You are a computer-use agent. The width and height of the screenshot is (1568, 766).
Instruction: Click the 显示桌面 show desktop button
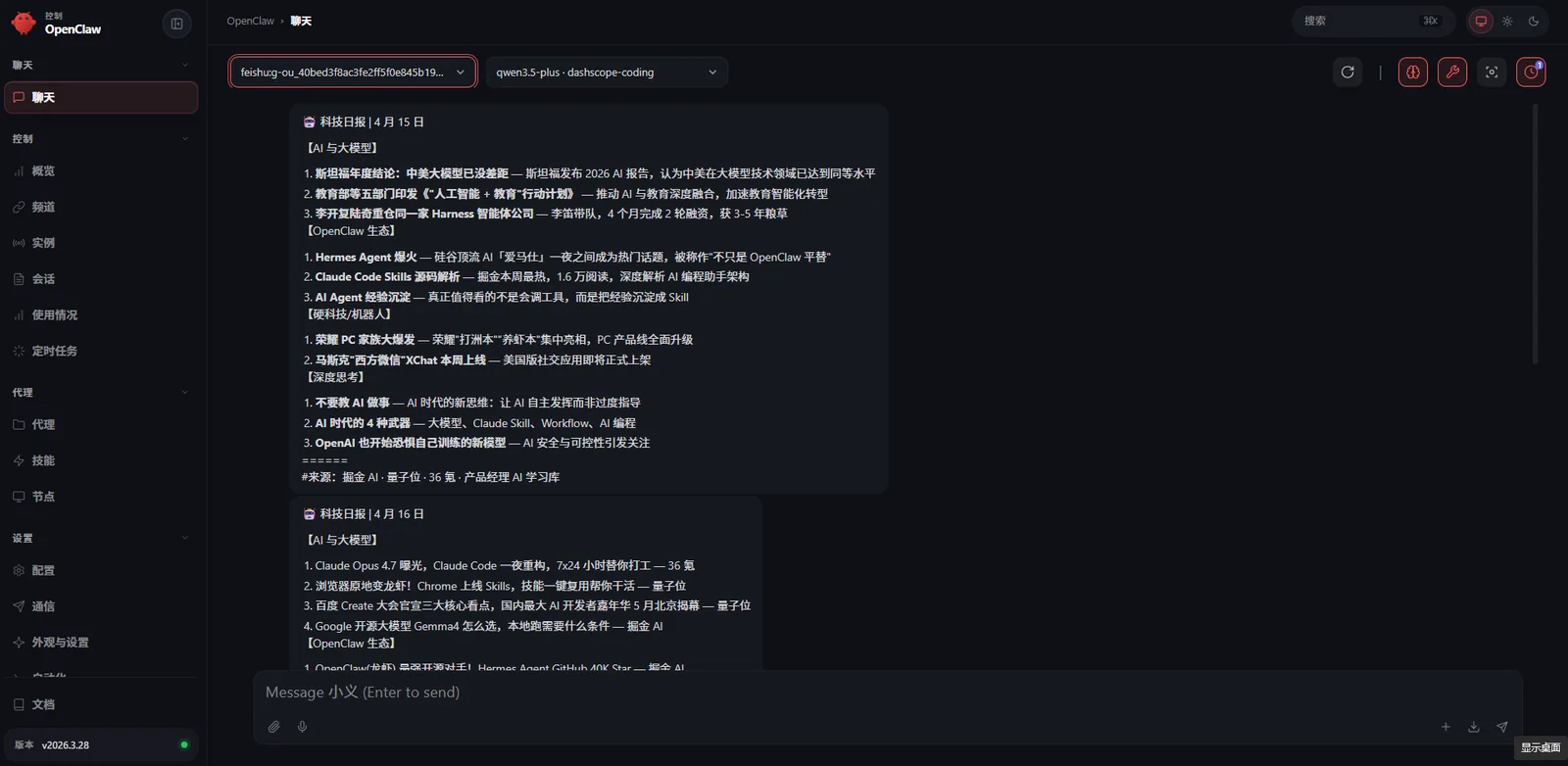click(1541, 747)
